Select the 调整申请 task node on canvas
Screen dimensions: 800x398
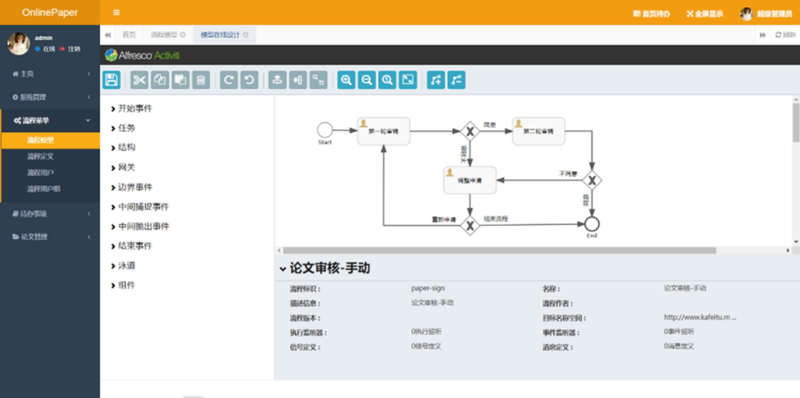[470, 180]
